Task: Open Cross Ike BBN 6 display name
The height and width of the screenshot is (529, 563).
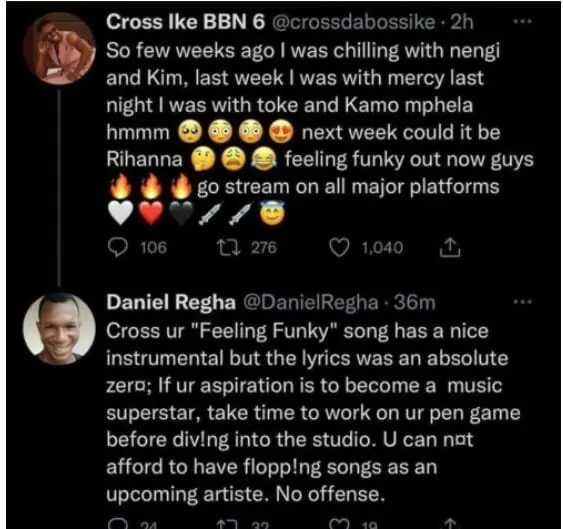Action: point(185,22)
